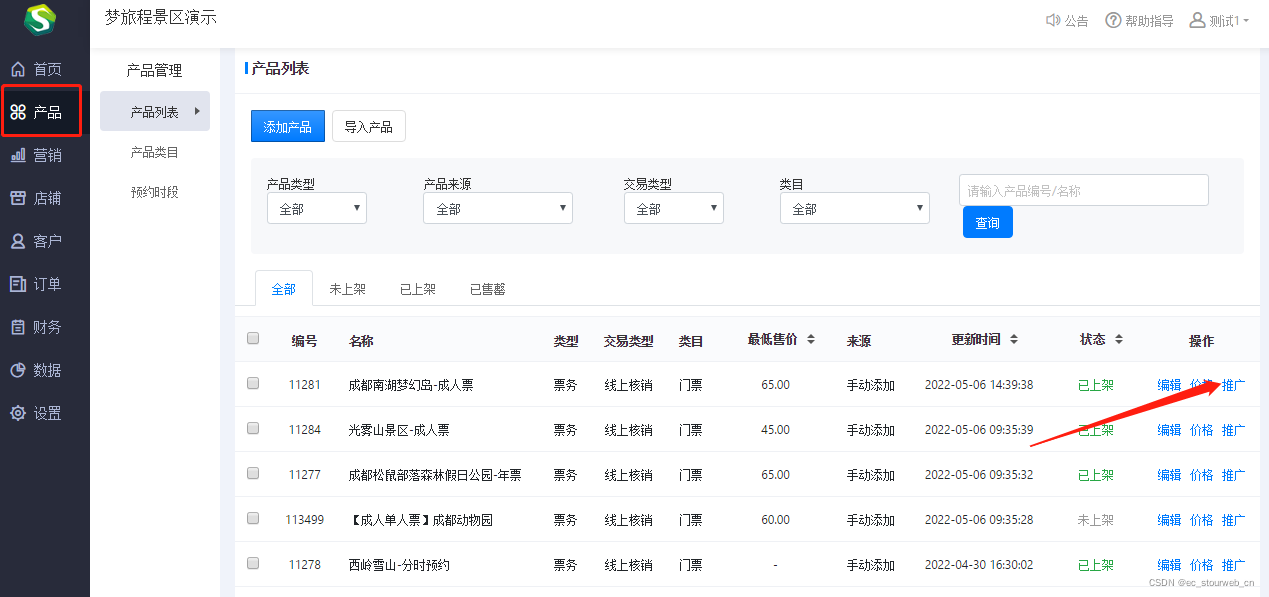Click the 导入产品 button

(x=369, y=127)
